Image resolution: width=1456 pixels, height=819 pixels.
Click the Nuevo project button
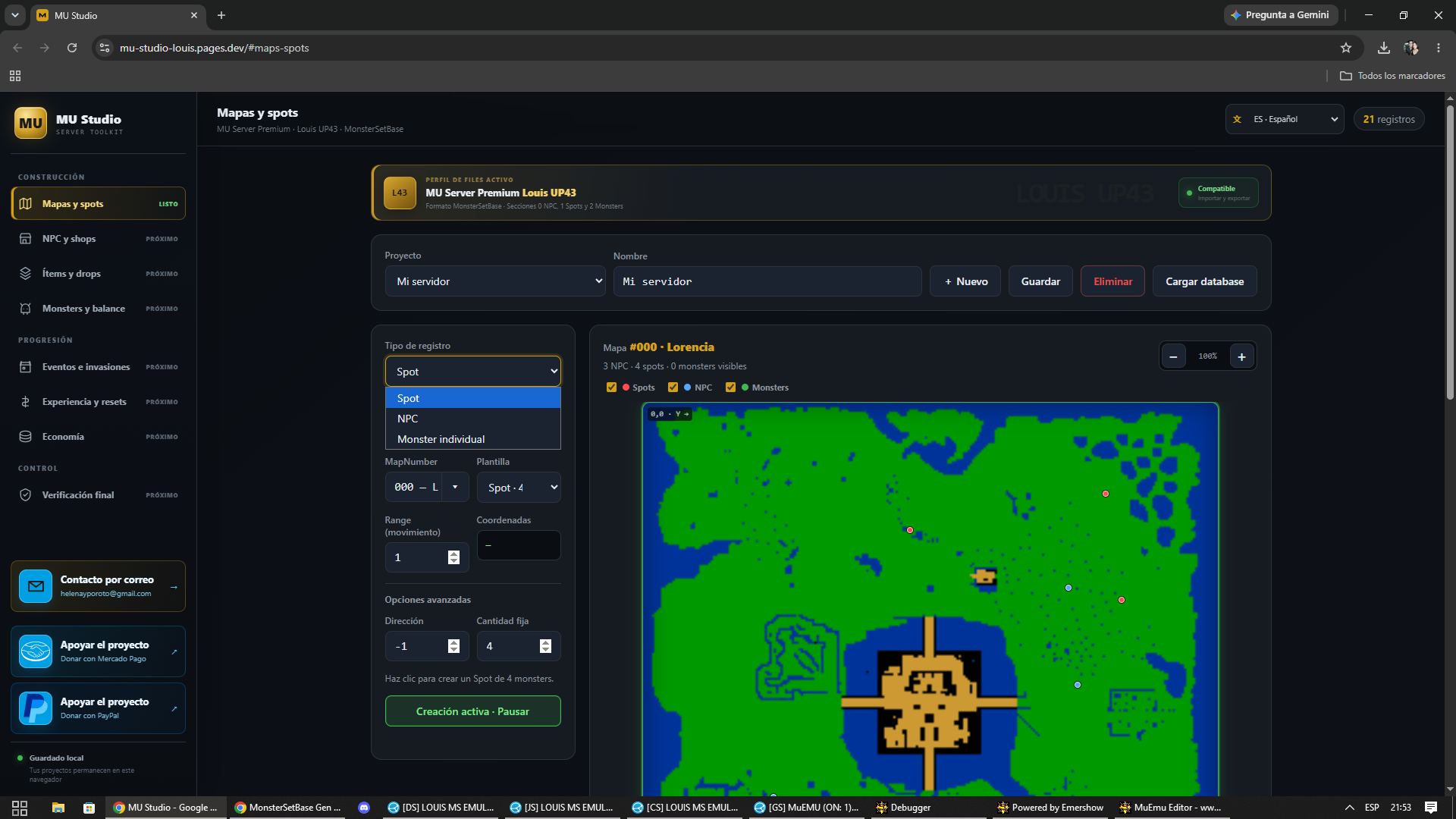(x=965, y=281)
